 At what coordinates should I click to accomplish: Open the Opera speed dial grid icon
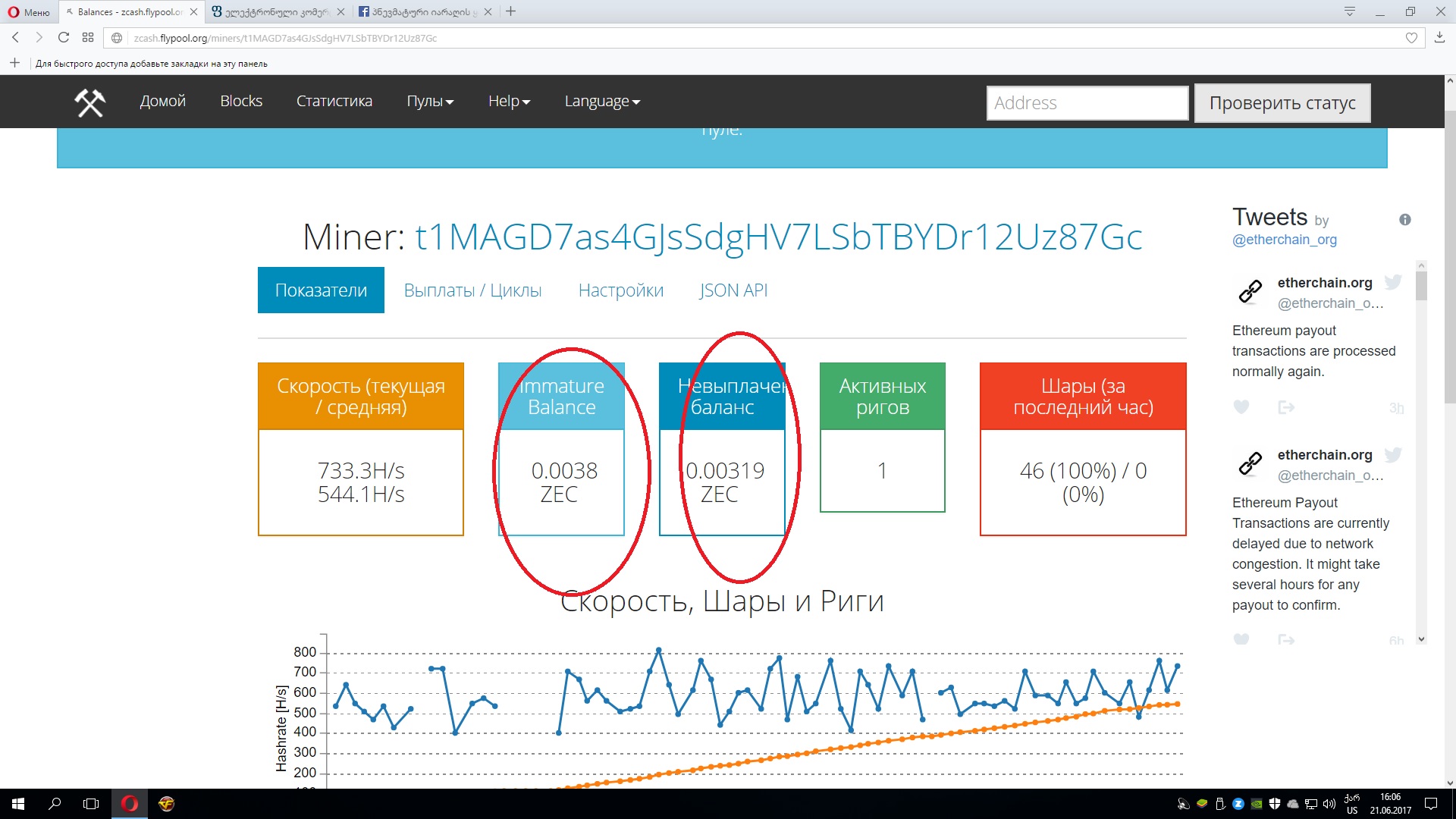88,37
